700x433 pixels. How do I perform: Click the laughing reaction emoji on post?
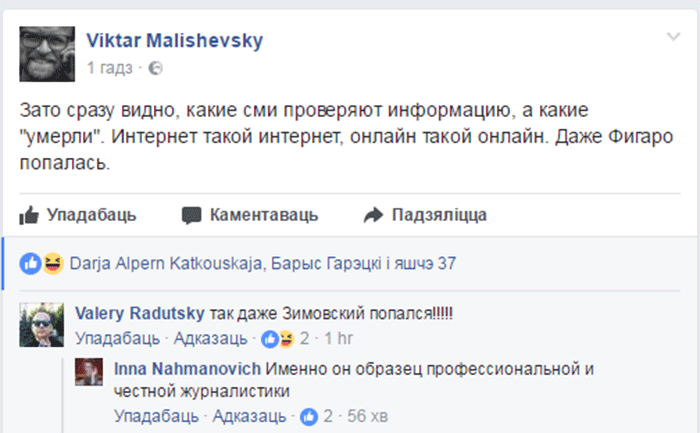(x=51, y=263)
